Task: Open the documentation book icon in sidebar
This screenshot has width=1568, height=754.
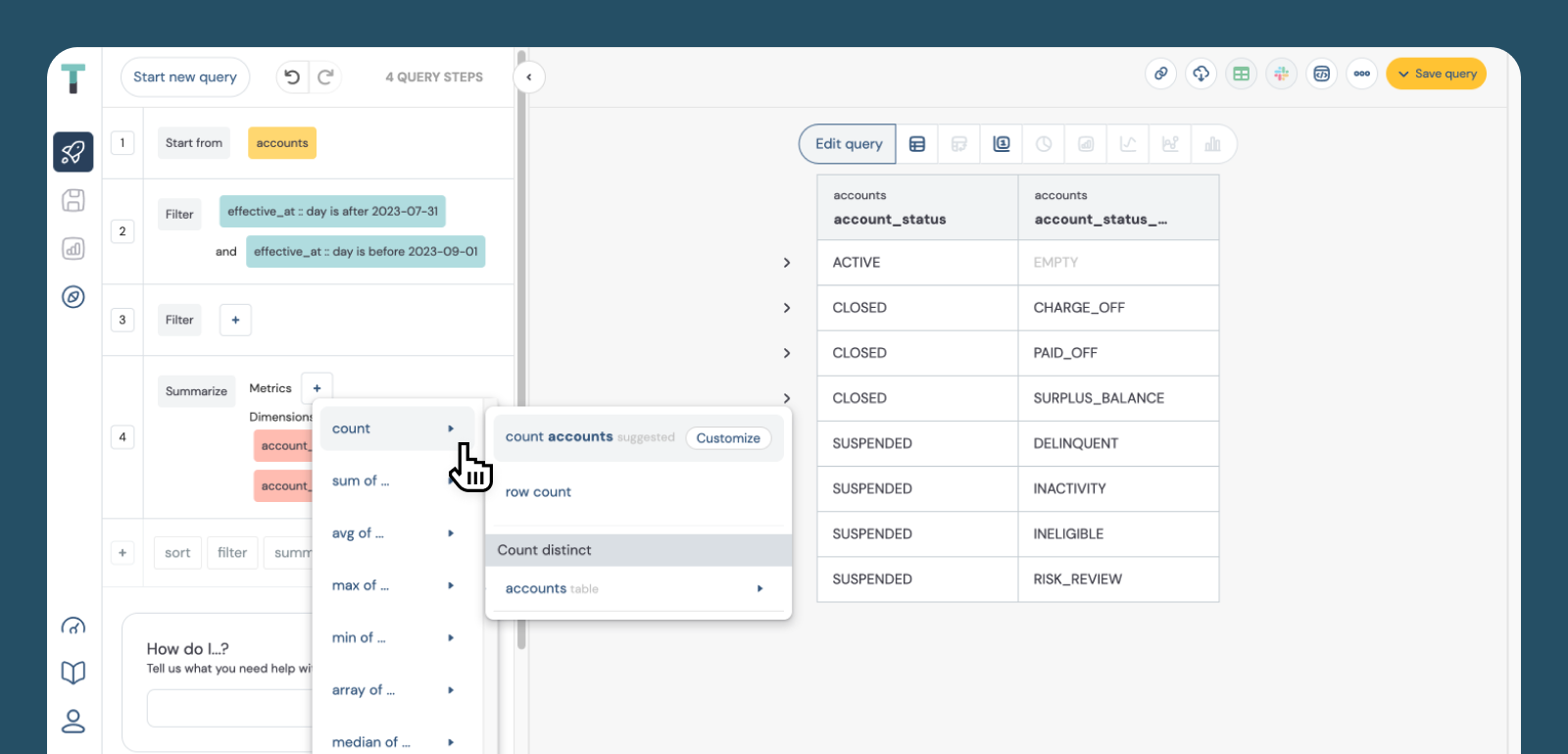Action: tap(73, 673)
